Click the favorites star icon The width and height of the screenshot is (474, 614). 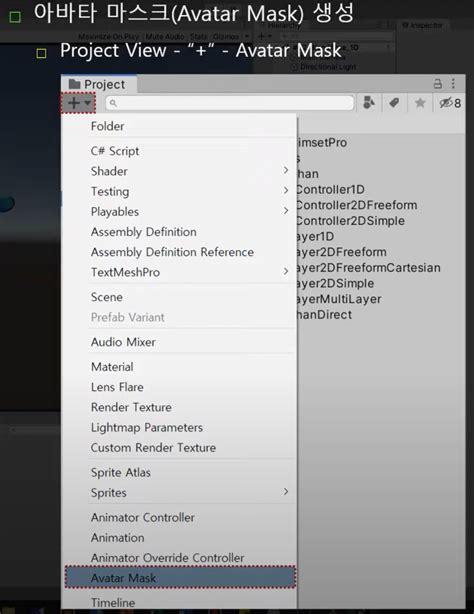pos(420,103)
